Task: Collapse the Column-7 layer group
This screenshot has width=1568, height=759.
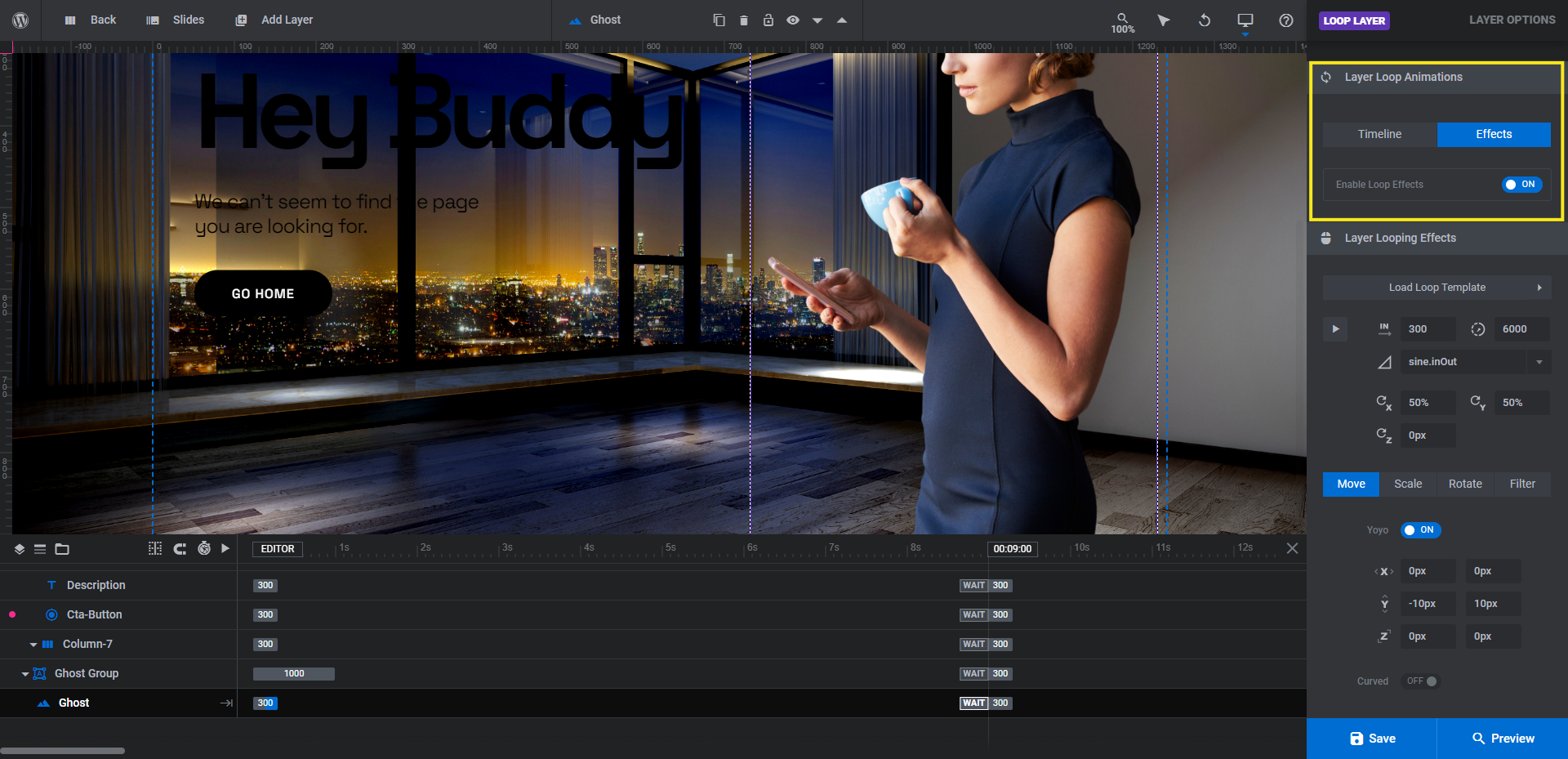Action: (x=33, y=645)
